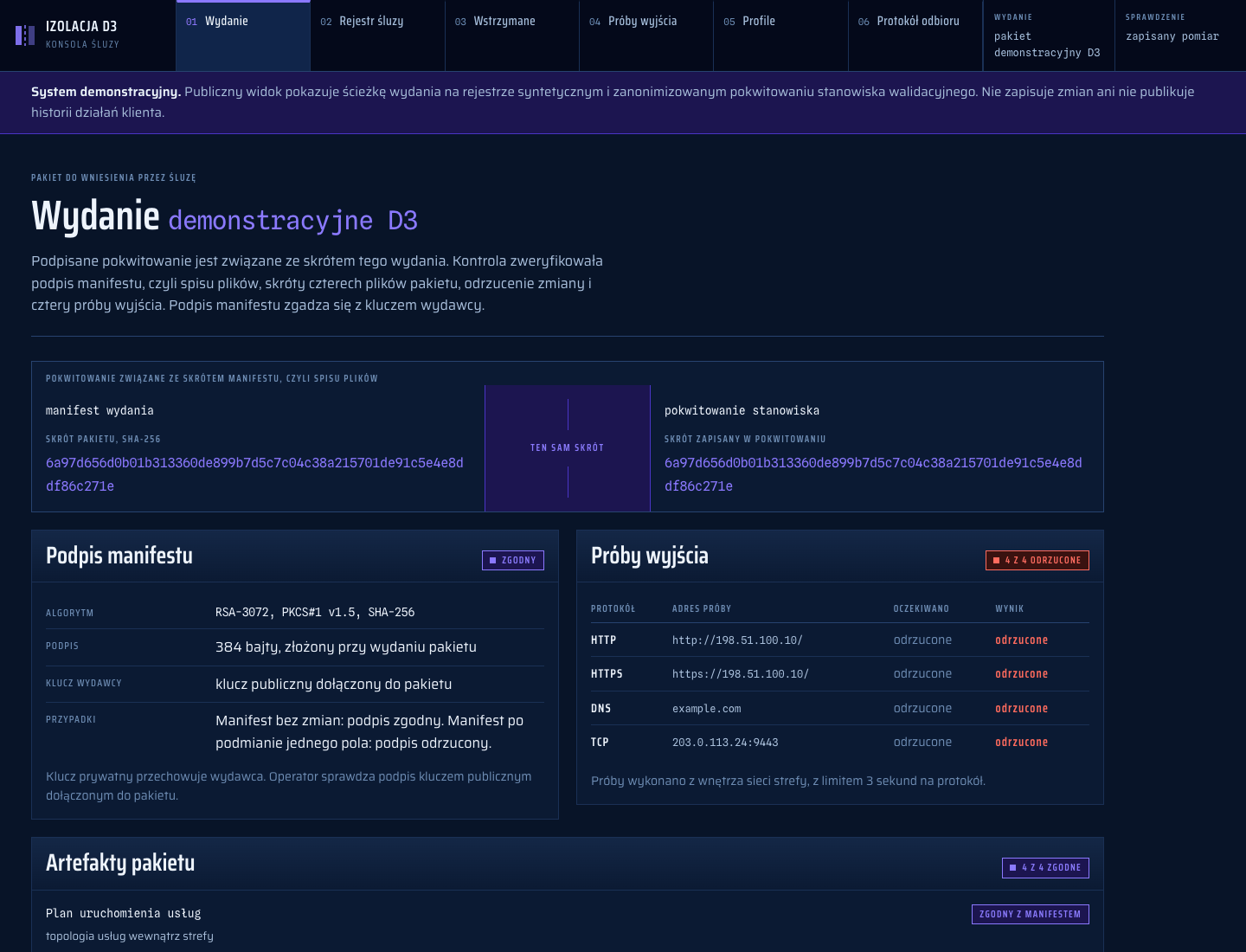Click 'klucz publiczny dołączony do pakietu'
Image resolution: width=1246 pixels, height=952 pixels.
pos(334,685)
